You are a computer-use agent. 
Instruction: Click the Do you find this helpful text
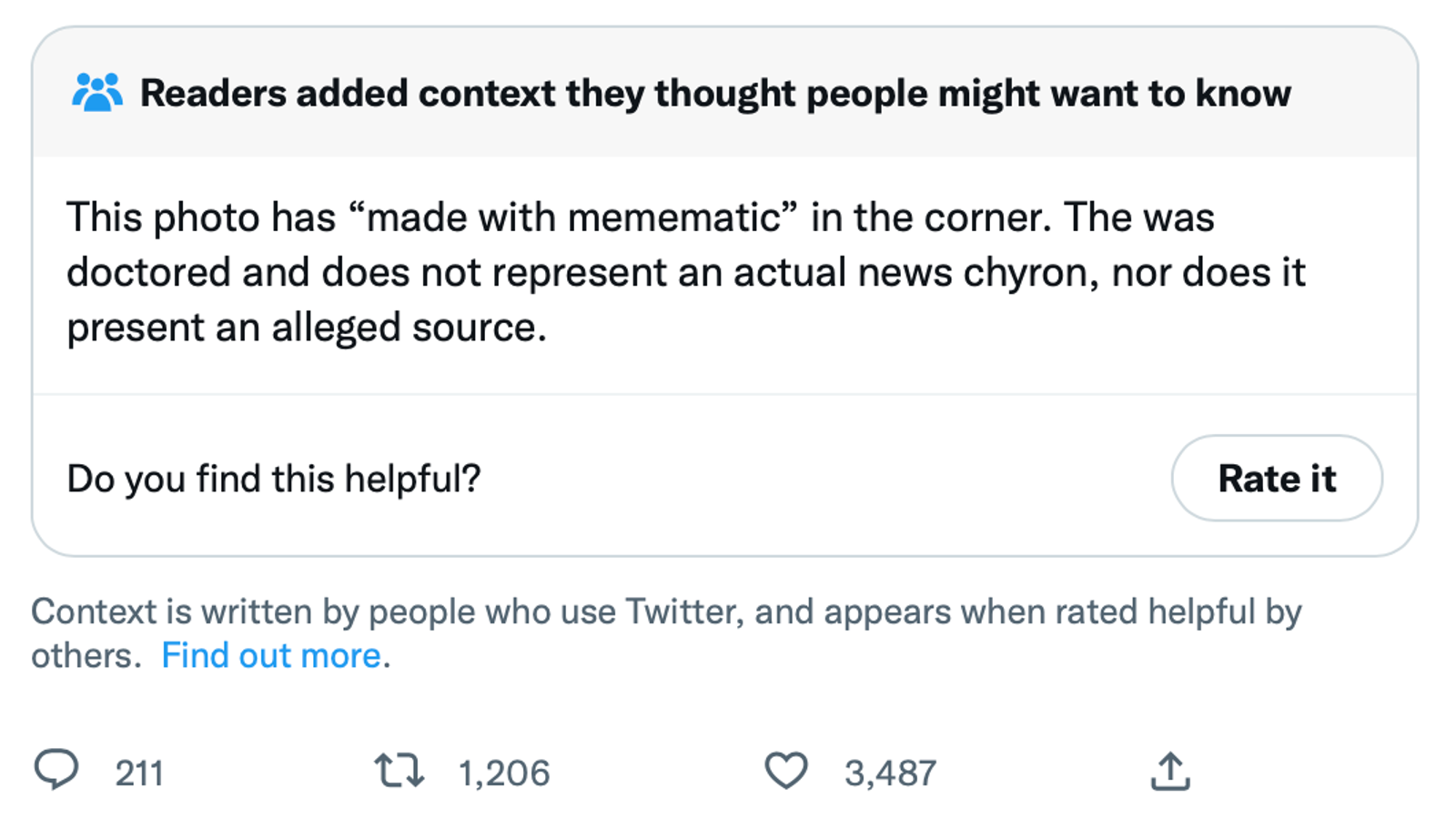point(274,479)
